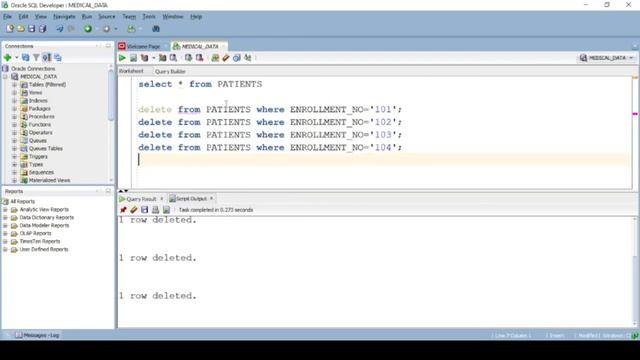Image resolution: width=640 pixels, height=360 pixels.
Task: Click the Undo arrow icon in main toolbar
Action: (x=60, y=29)
